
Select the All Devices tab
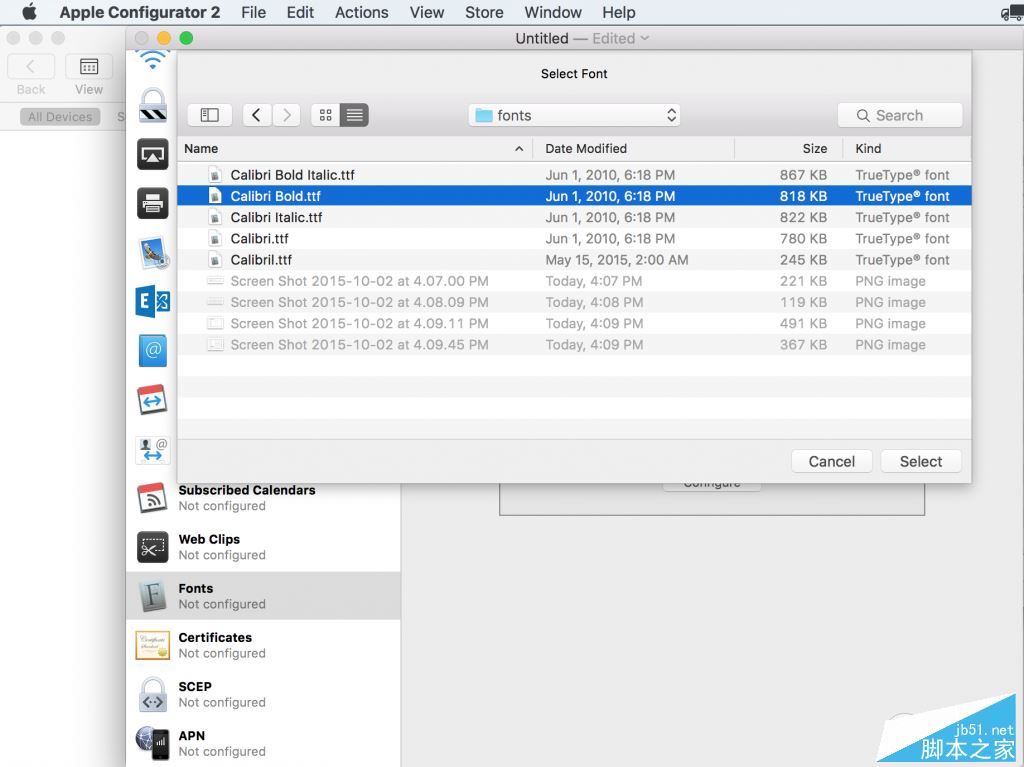[60, 117]
